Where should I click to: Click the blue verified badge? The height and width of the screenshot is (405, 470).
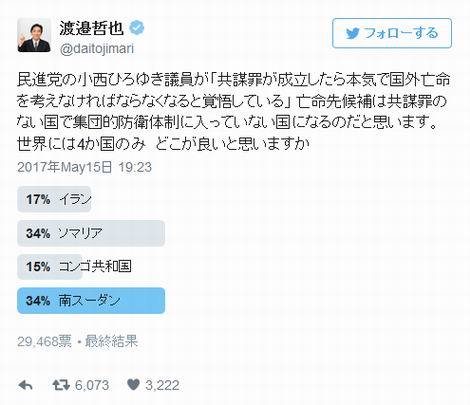point(136,28)
